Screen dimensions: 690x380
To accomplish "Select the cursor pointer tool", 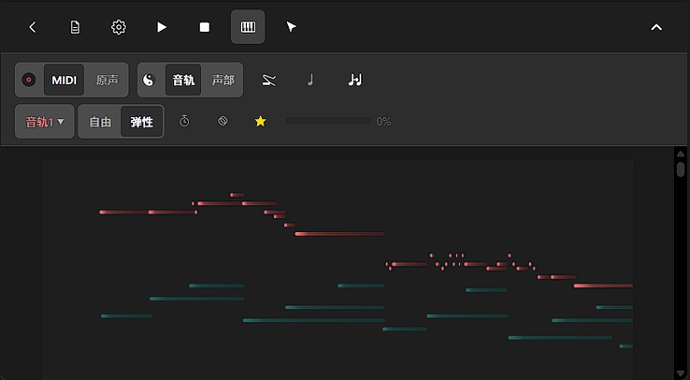I will tap(291, 27).
